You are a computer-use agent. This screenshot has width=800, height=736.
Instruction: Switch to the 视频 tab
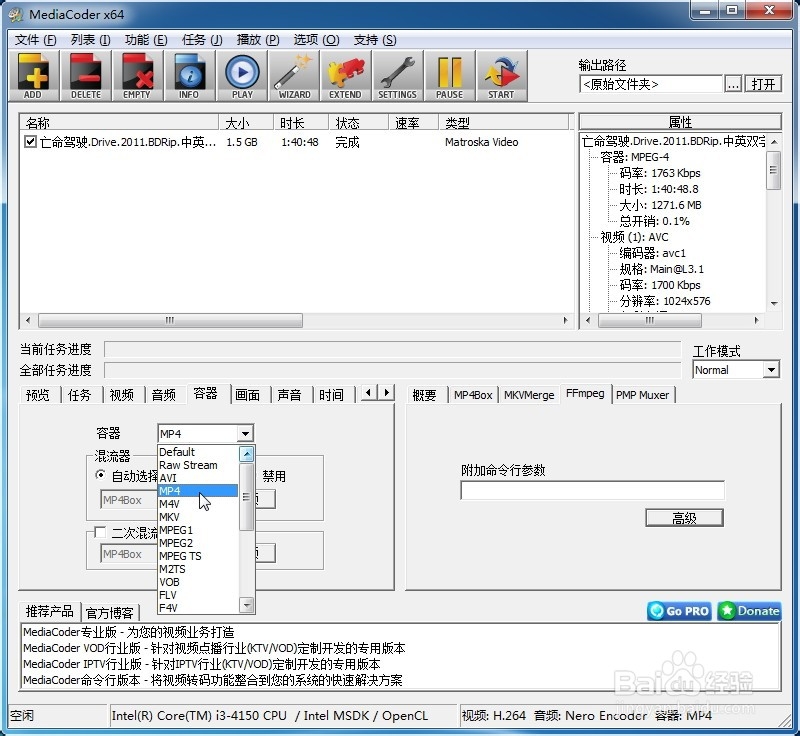coord(121,395)
